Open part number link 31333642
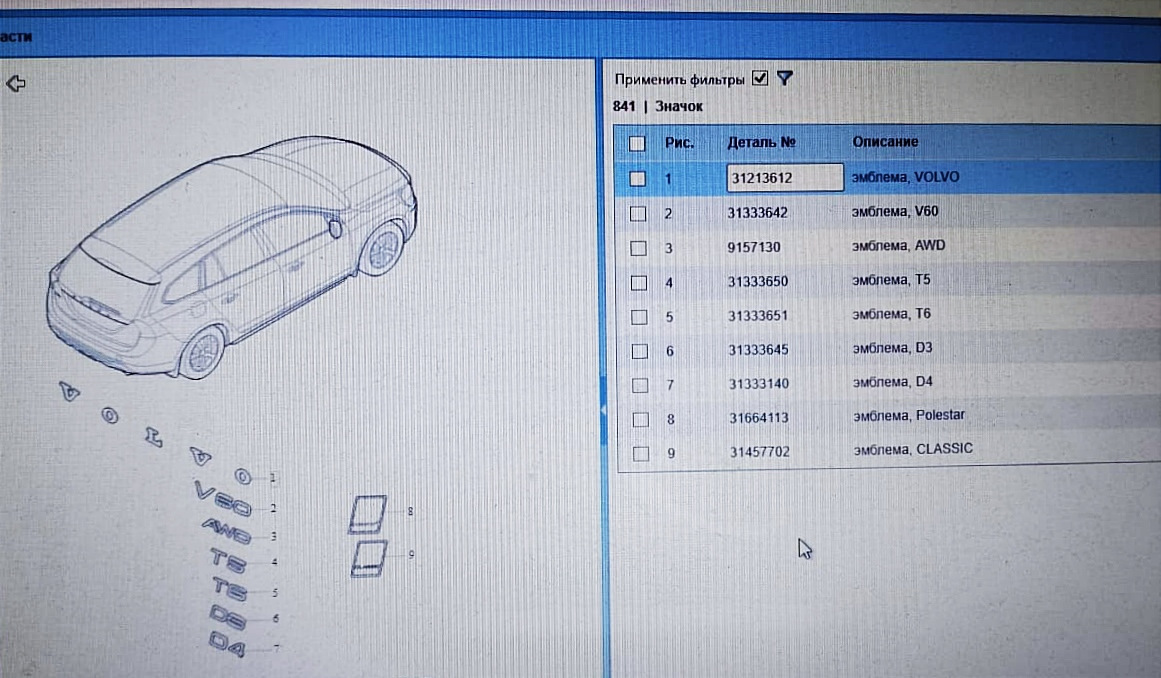 point(764,212)
